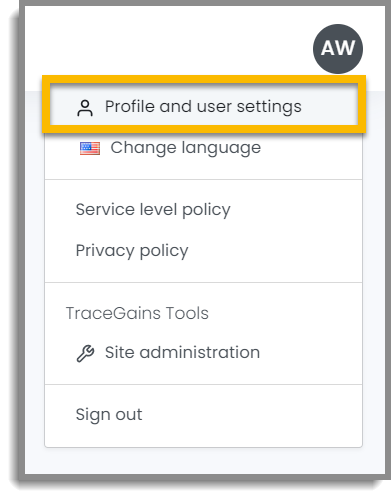This screenshot has height=499, width=391.
Task: Click the word 'settings' in profile entry
Action: coord(269,107)
